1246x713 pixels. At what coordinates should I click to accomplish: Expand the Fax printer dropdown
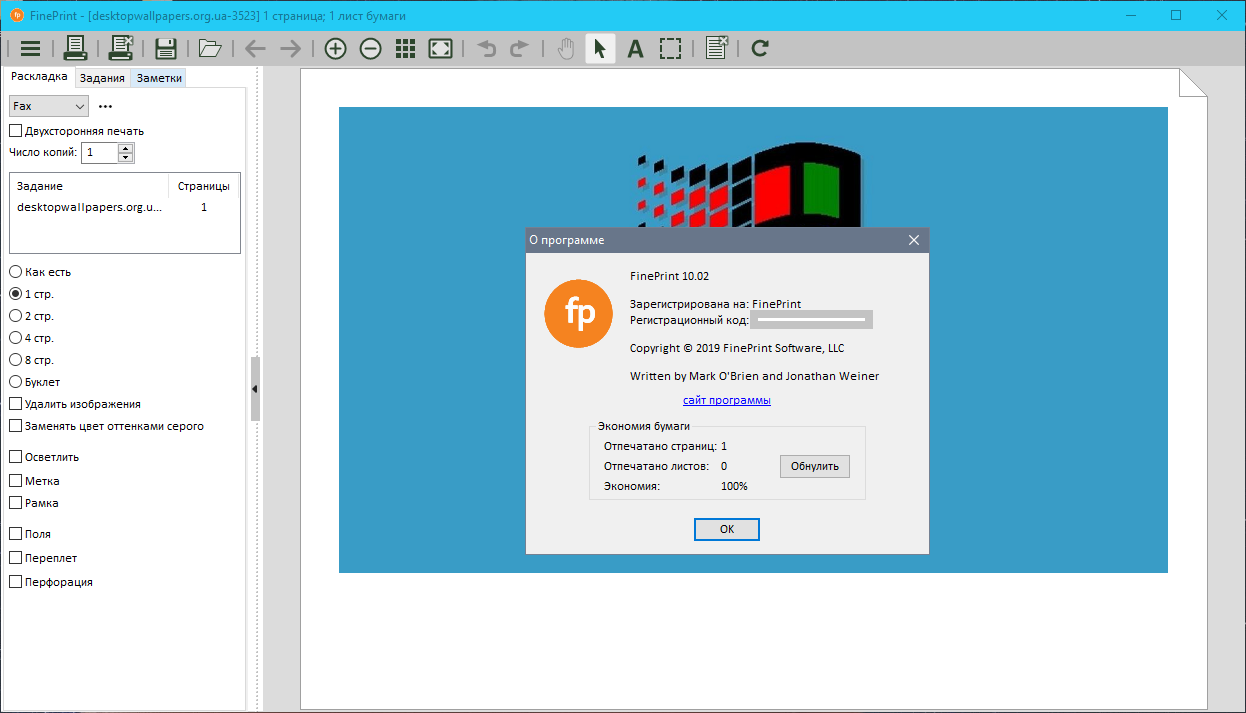tap(49, 106)
